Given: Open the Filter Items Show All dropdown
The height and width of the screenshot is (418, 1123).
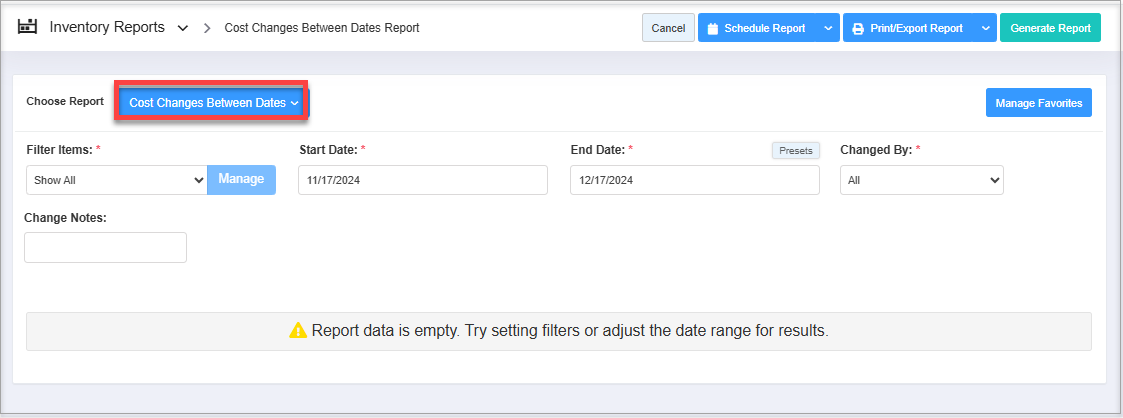Looking at the screenshot, I should pos(116,180).
